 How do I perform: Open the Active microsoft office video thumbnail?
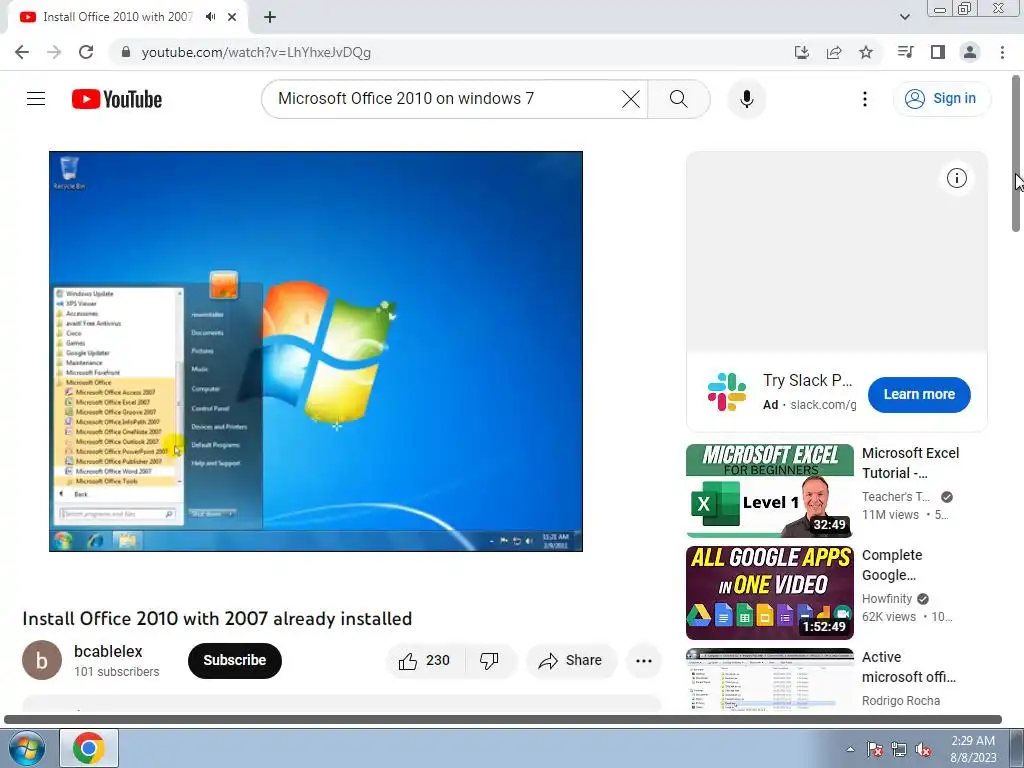tap(770, 679)
